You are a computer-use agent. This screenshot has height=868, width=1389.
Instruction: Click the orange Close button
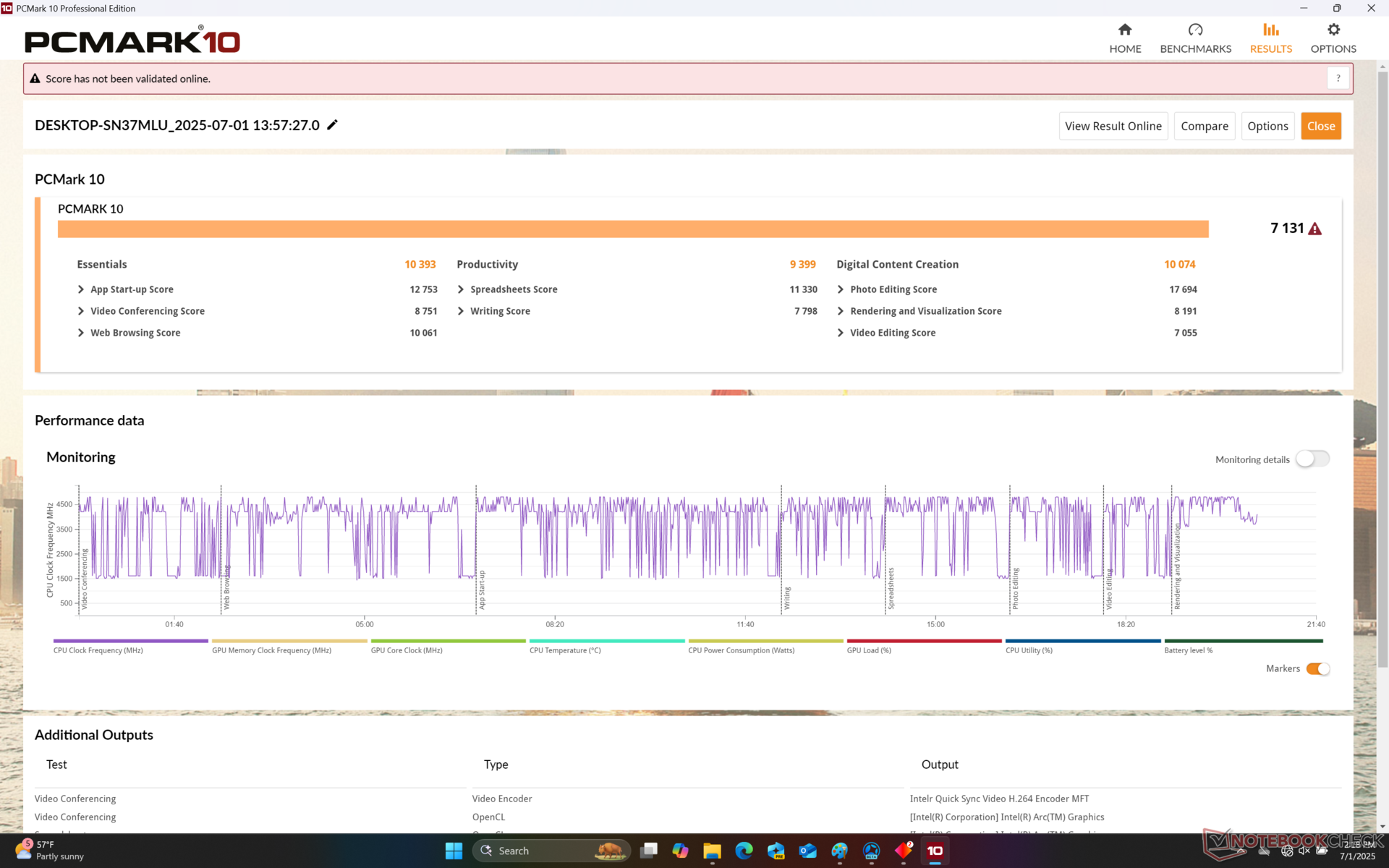tap(1320, 126)
